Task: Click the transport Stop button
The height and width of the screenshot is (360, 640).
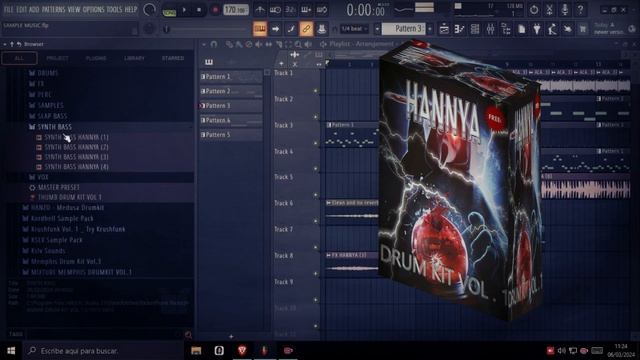Action: pyautogui.click(x=199, y=10)
